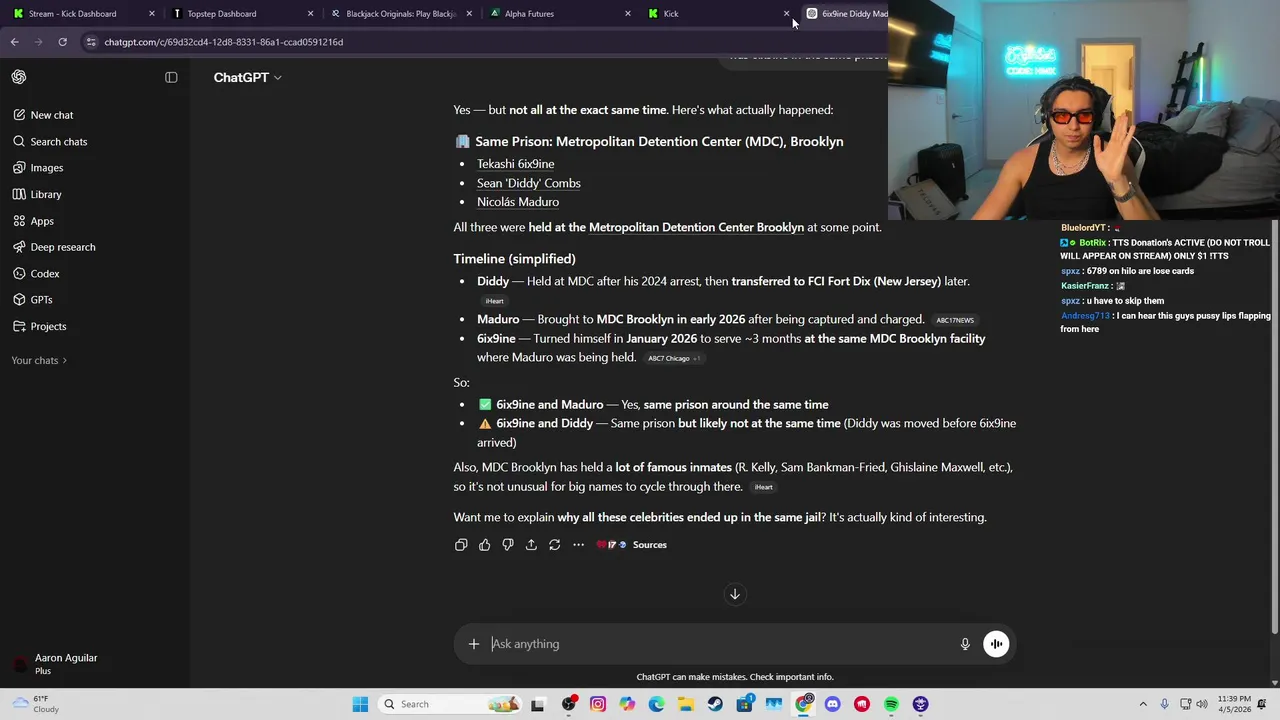This screenshot has width=1280, height=720.
Task: Give the response a thumbs down
Action: coord(508,545)
